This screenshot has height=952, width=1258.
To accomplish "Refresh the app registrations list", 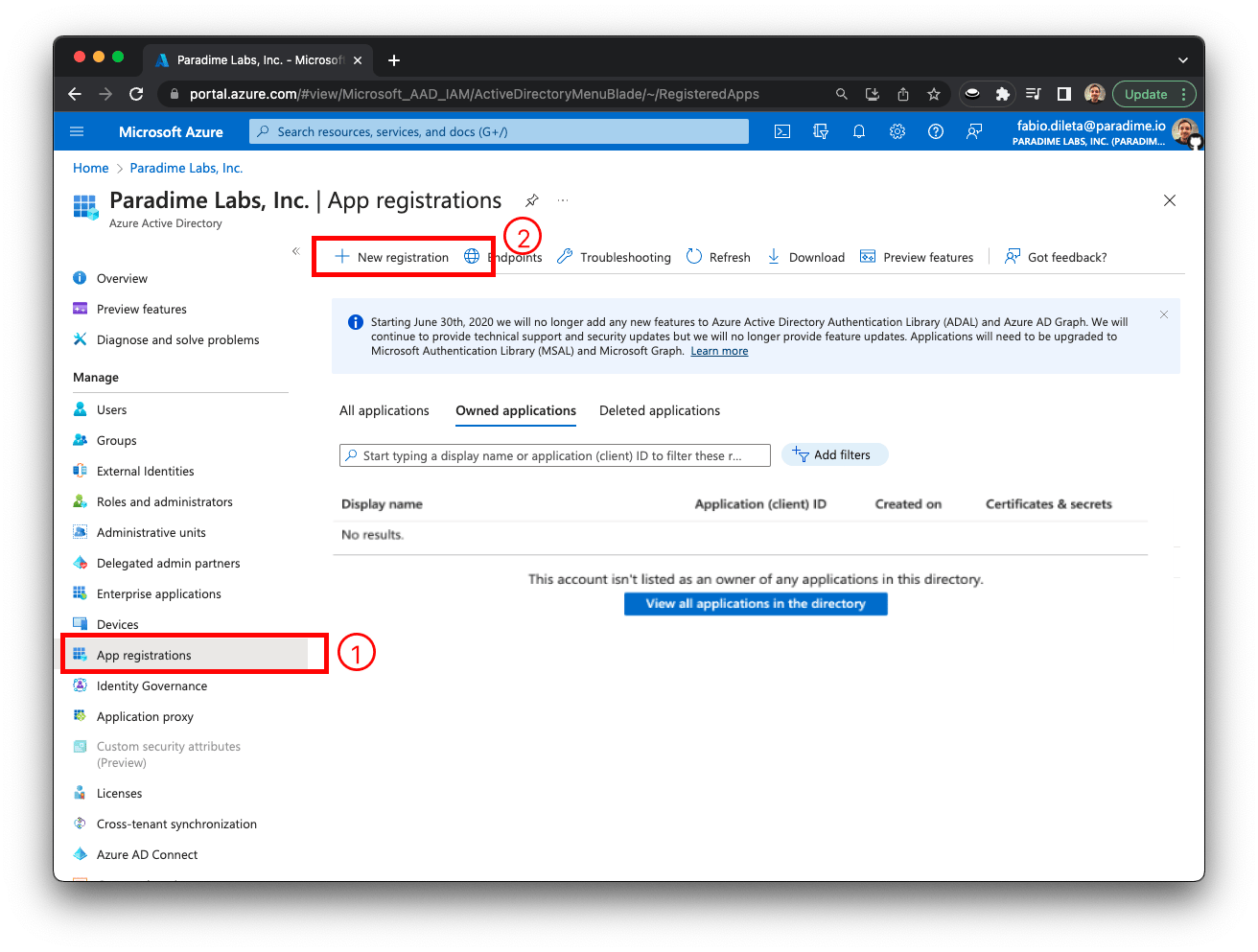I will coord(718,257).
